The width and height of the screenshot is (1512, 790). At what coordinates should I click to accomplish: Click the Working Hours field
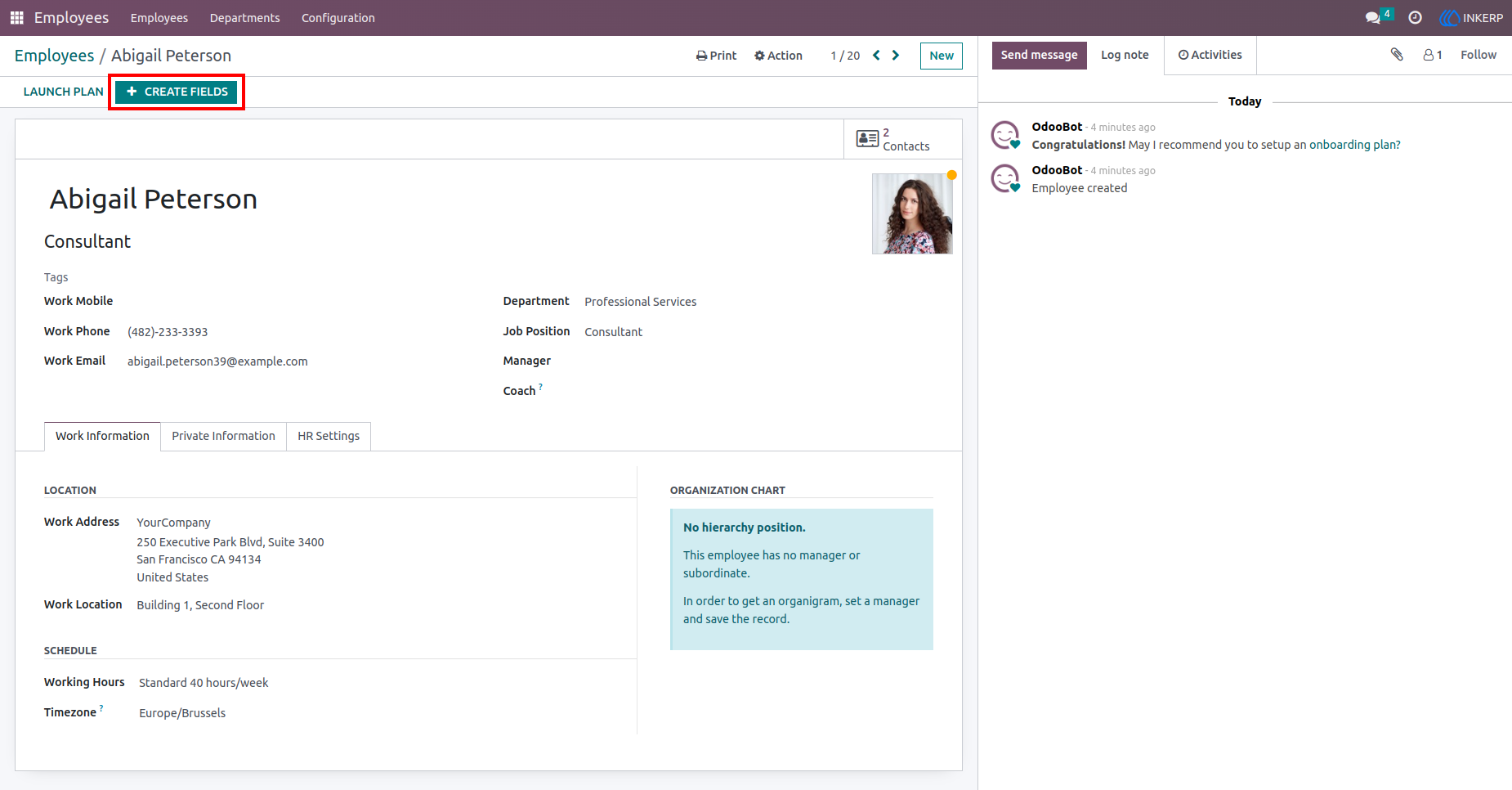[x=204, y=683]
